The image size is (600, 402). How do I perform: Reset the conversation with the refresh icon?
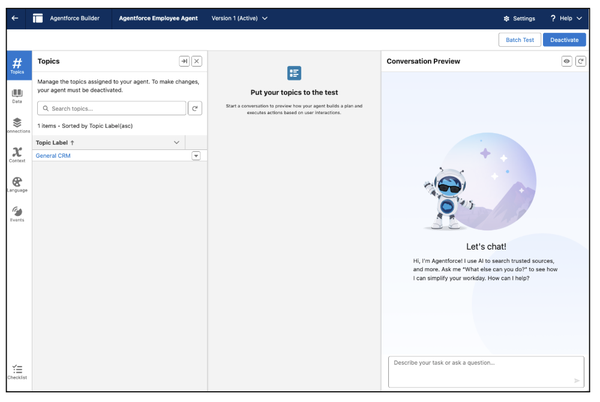580,61
